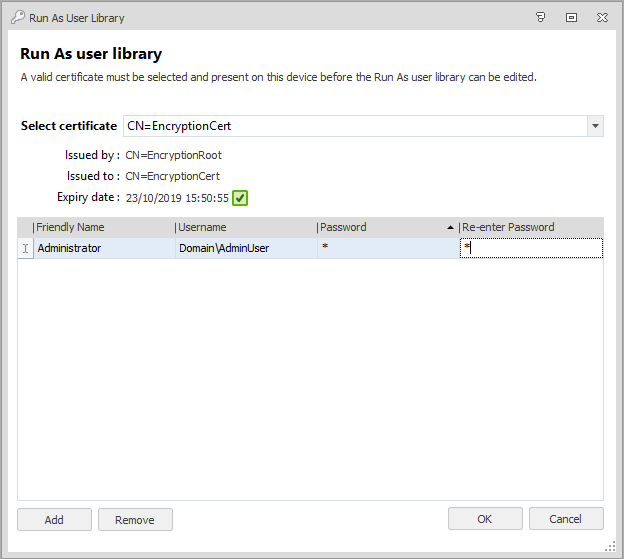Select the Domain\AdminUser username cell
Viewport: 624px width, 559px height.
click(245, 248)
